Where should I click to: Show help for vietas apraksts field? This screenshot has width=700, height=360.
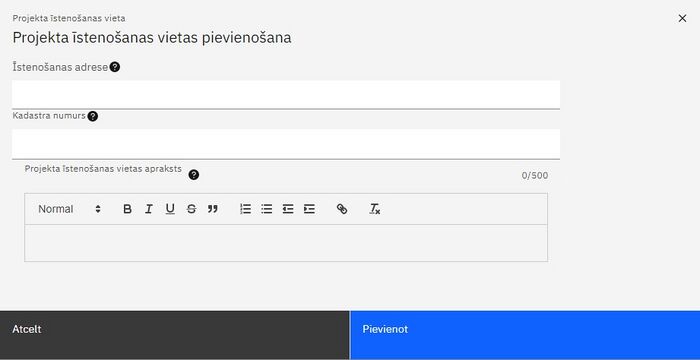click(193, 175)
